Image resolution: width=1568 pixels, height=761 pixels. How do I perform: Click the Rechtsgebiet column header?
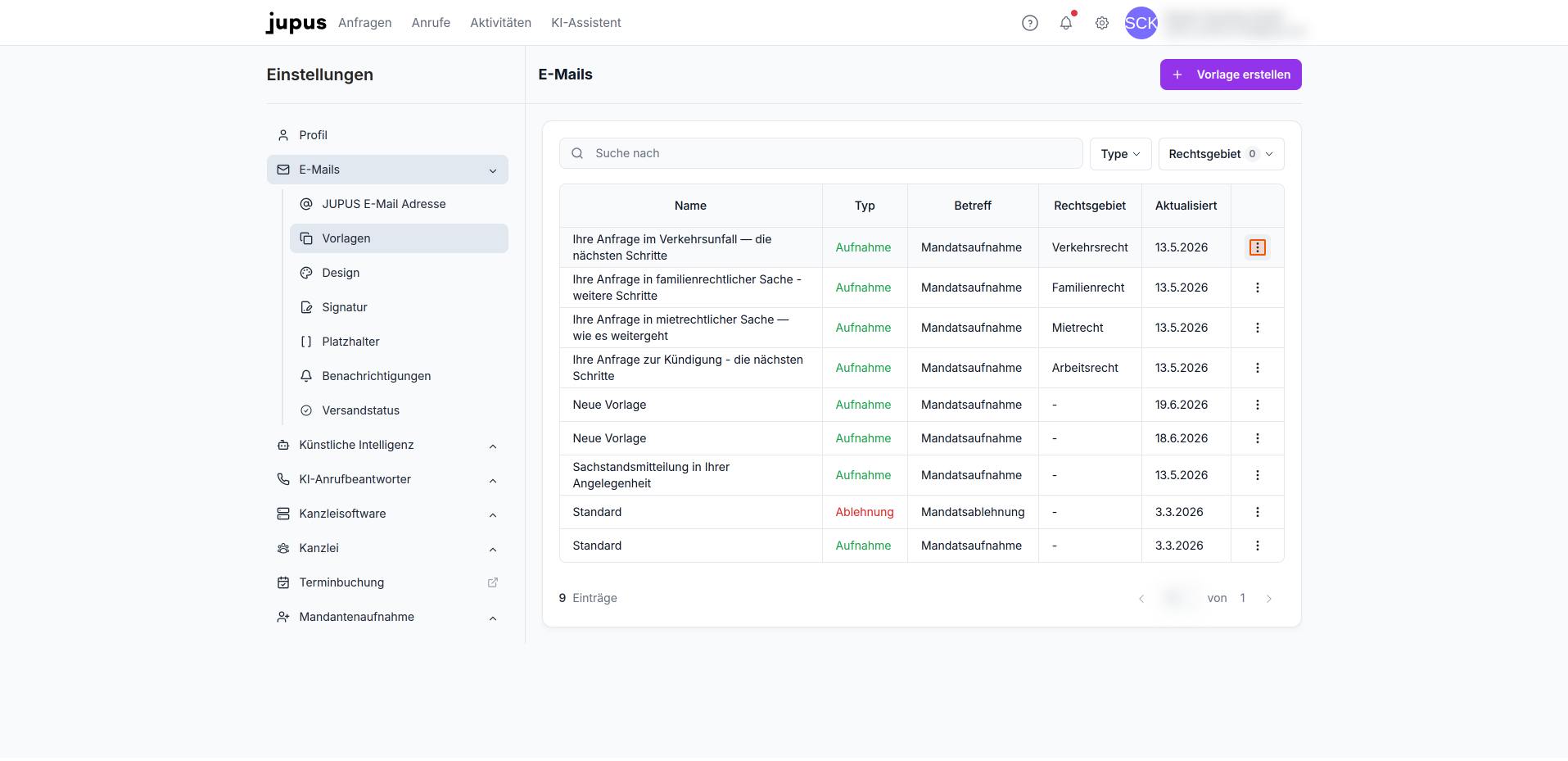[1090, 206]
